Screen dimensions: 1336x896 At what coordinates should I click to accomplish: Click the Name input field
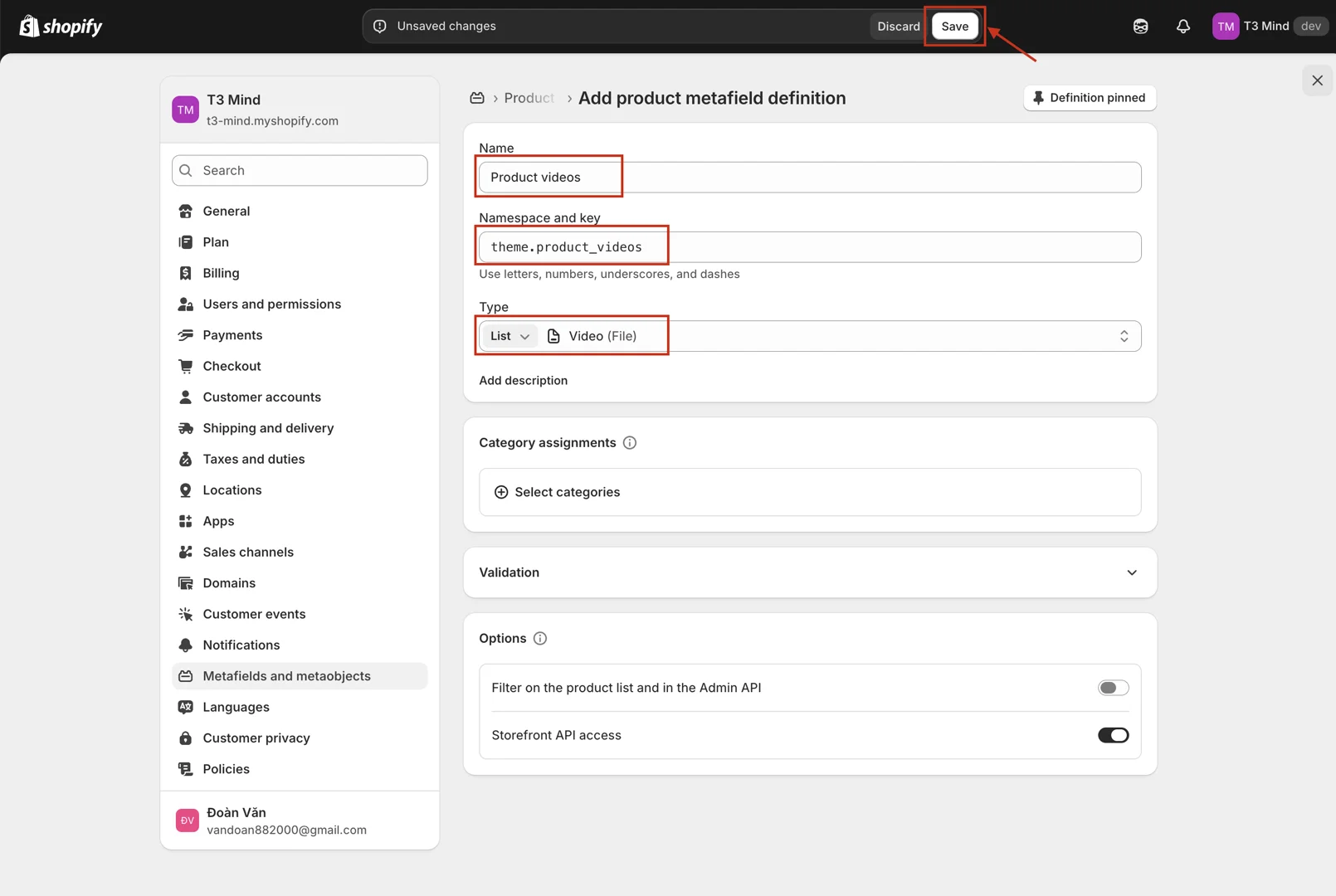point(810,178)
